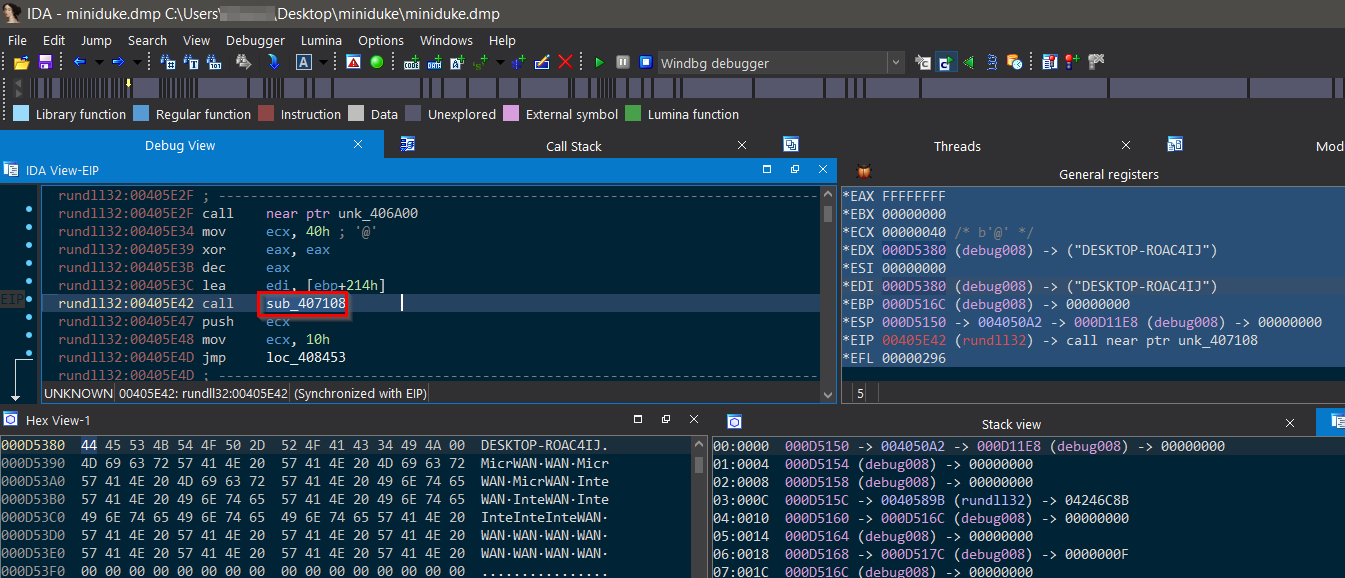Click the CODE conversion toolbar icon
The image size is (1345, 578).
411,62
